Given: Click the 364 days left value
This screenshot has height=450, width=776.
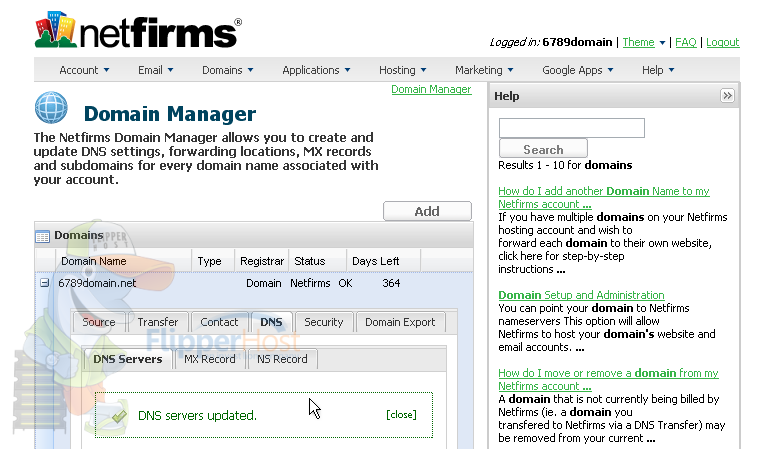Looking at the screenshot, I should (391, 283).
